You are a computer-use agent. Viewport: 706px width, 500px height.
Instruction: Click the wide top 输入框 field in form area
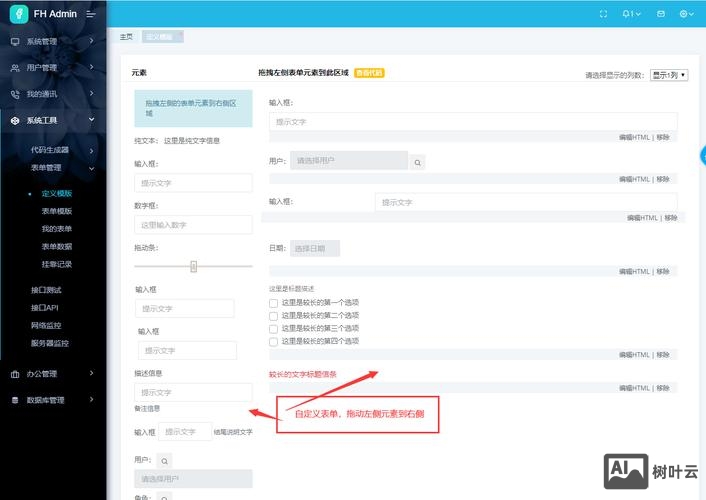473,122
